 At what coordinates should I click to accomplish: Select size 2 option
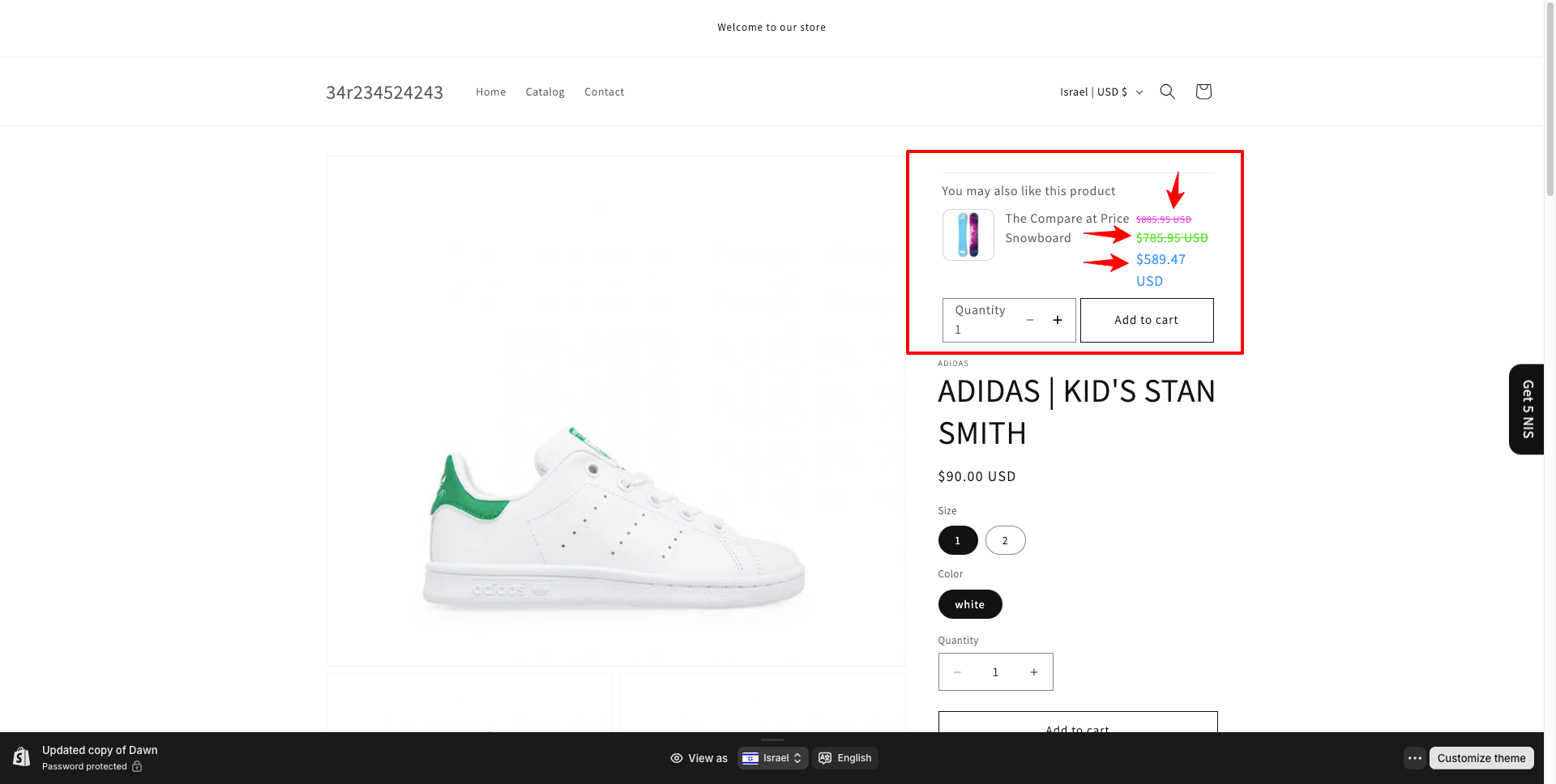(1005, 540)
